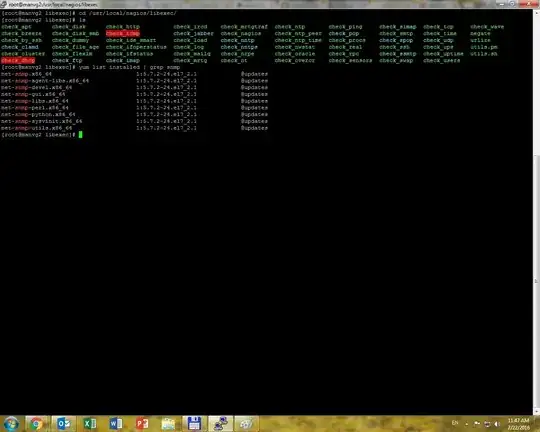Click the Action Center flag tray icon
The height and width of the screenshot is (432, 540).
[x=477, y=423]
